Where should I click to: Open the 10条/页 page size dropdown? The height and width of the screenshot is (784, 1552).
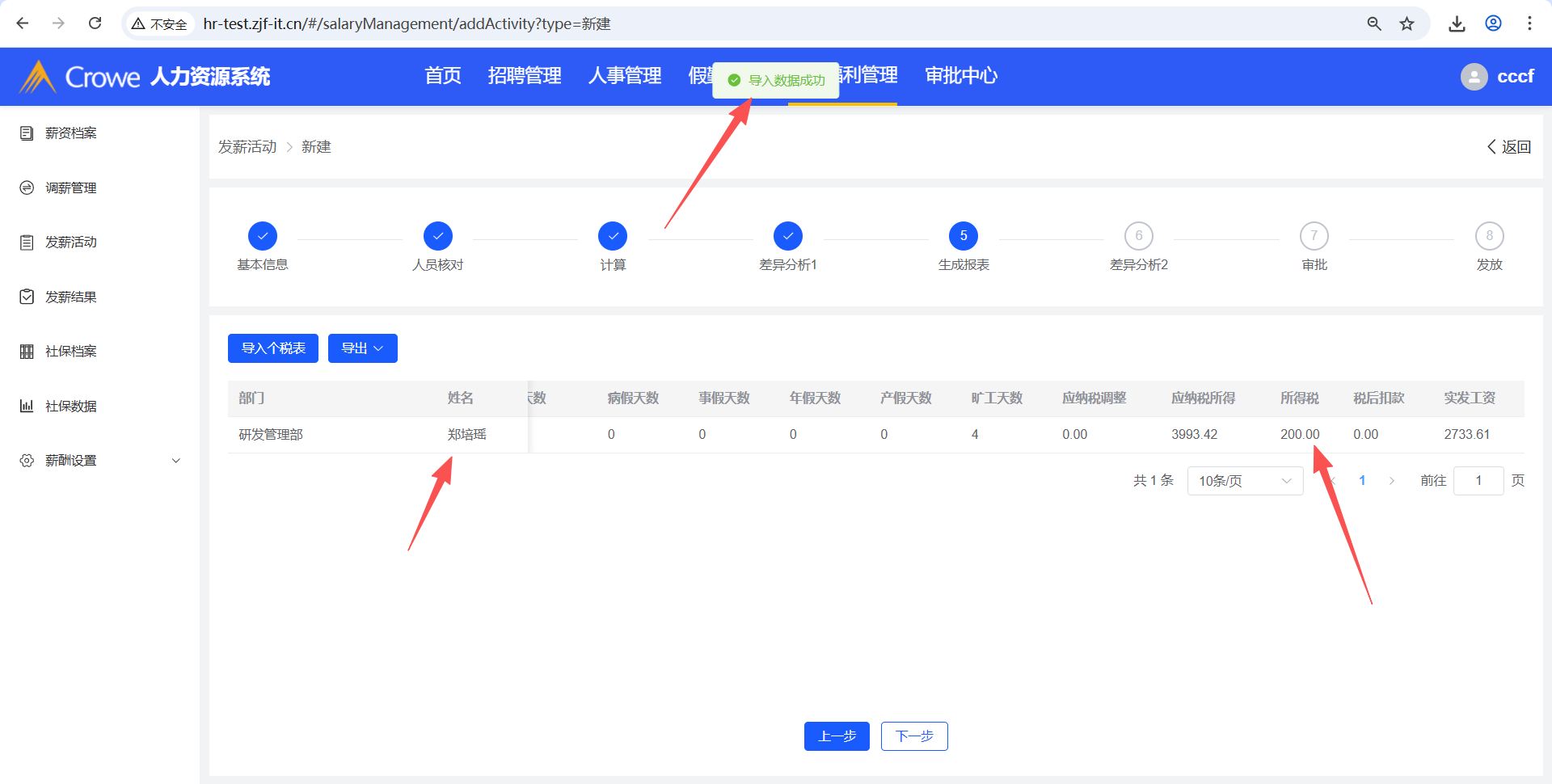coord(1245,481)
